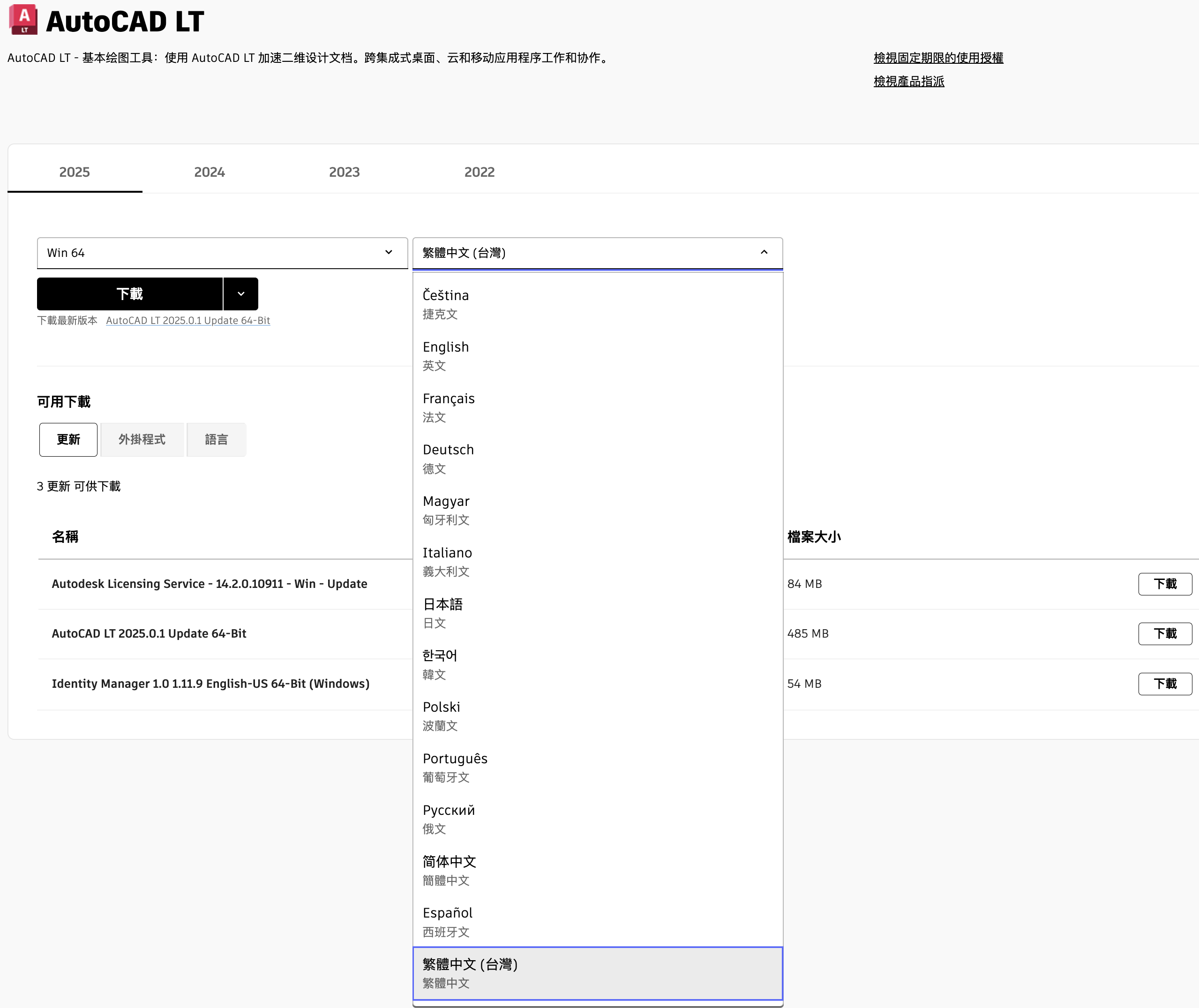1199x1008 pixels.
Task: Click the AutoCAD LT product logo icon
Action: pos(23,20)
